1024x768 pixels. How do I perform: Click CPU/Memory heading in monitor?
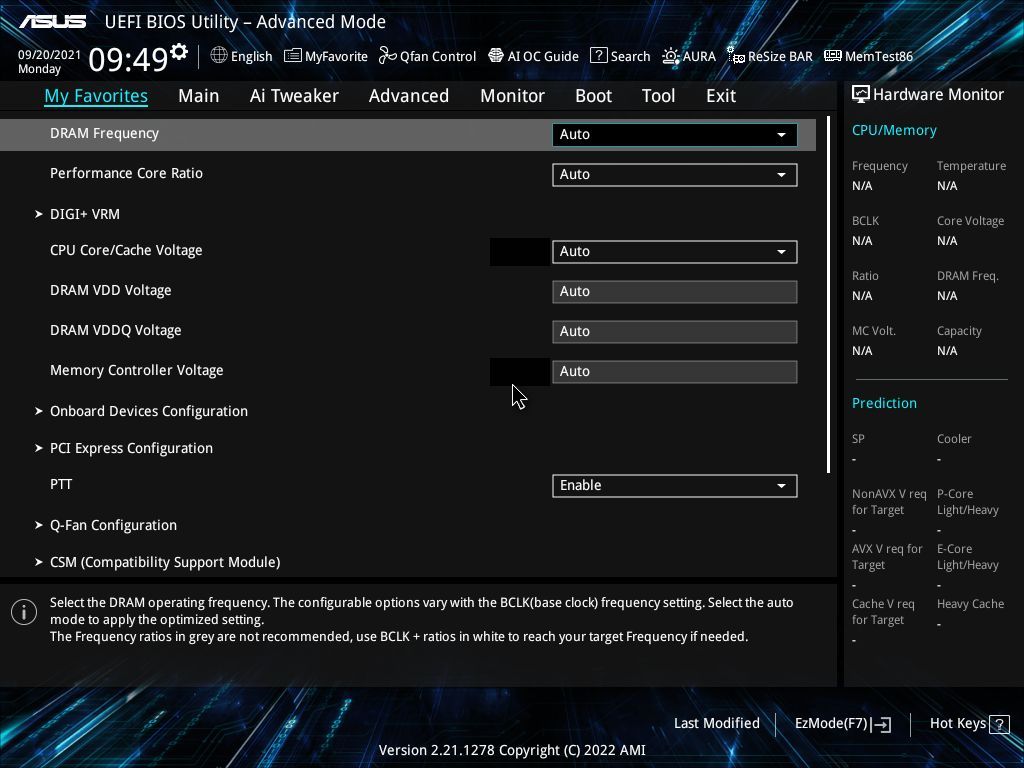click(894, 131)
